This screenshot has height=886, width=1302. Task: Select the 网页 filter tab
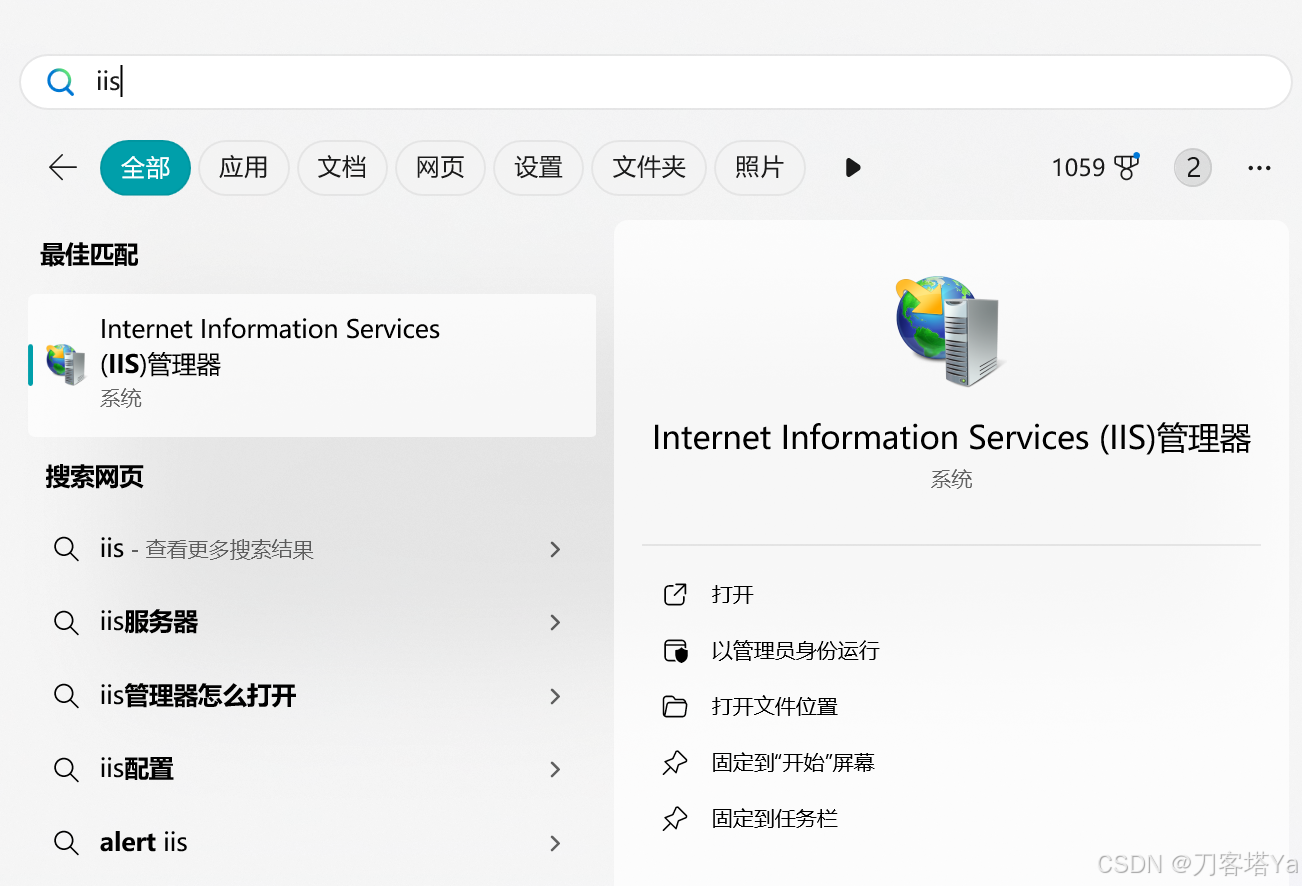tap(440, 167)
